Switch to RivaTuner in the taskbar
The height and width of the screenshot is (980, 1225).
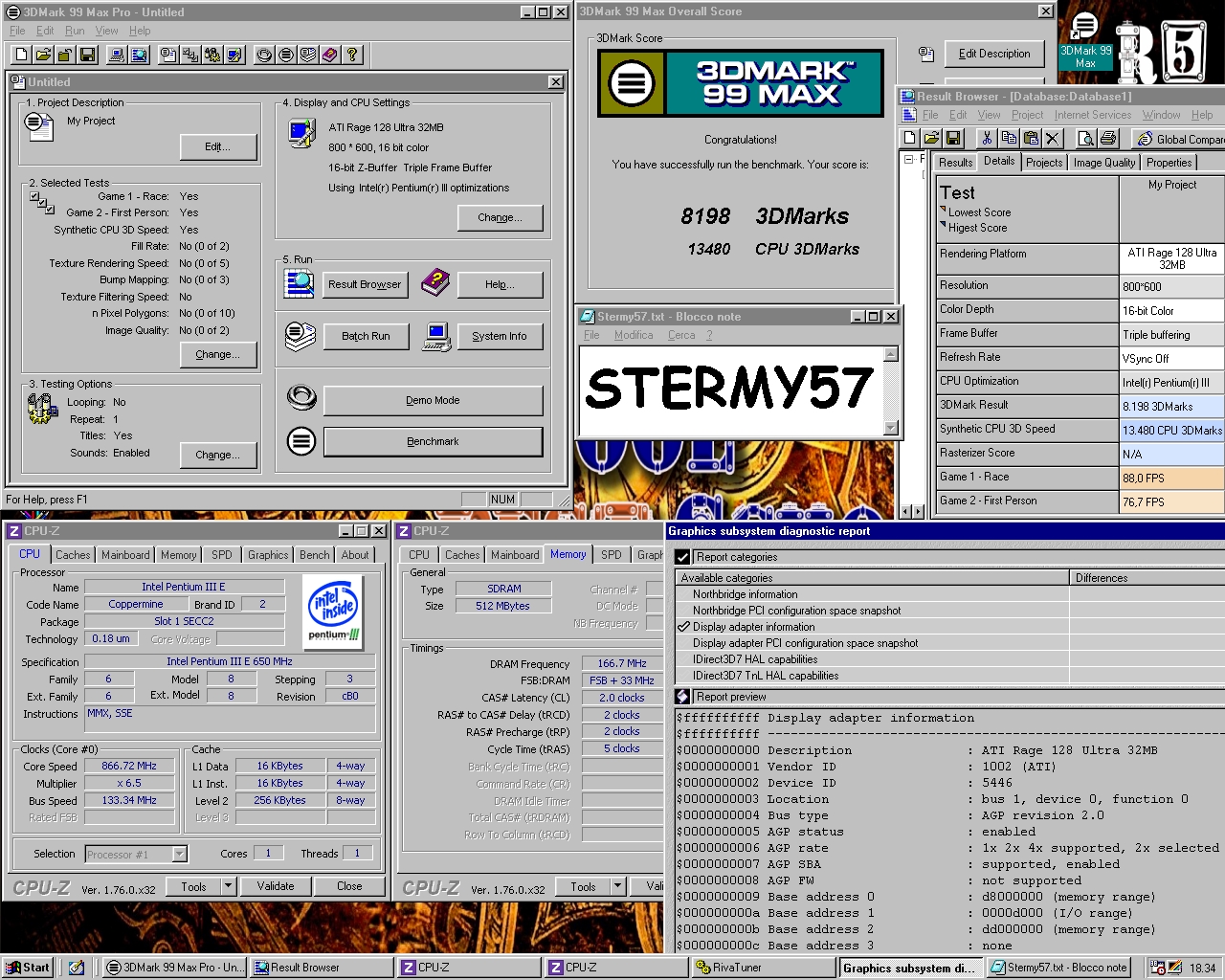point(762,968)
